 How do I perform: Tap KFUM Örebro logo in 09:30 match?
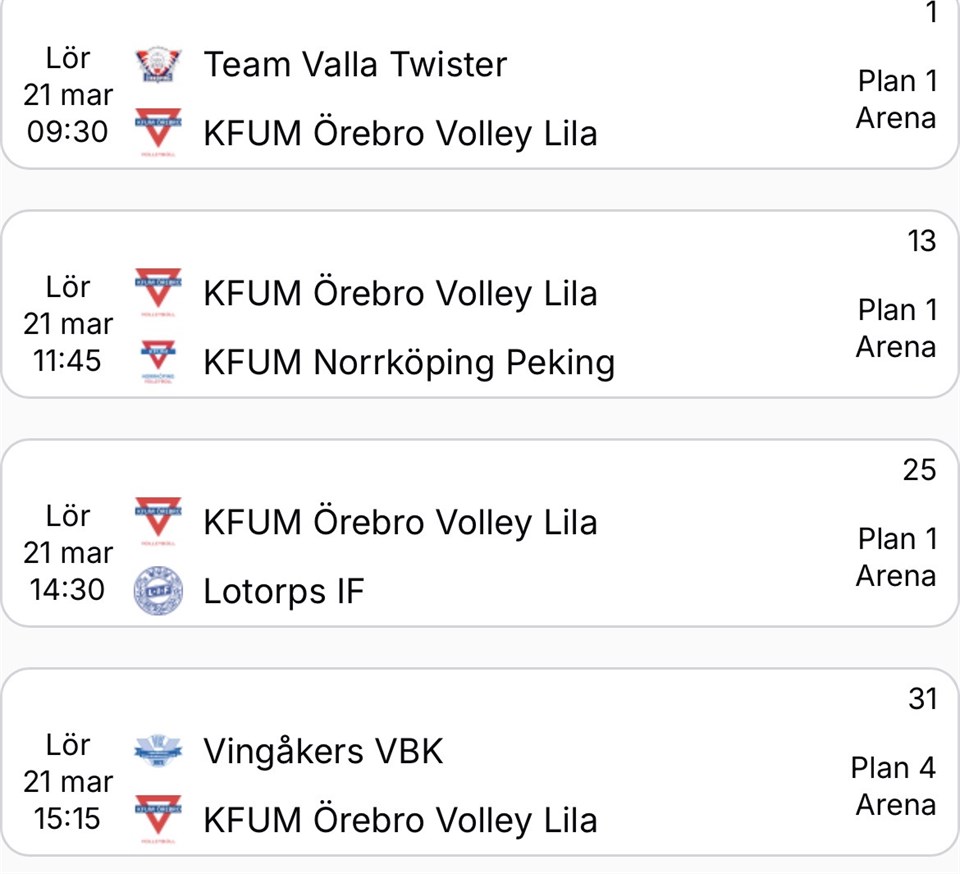(x=158, y=133)
